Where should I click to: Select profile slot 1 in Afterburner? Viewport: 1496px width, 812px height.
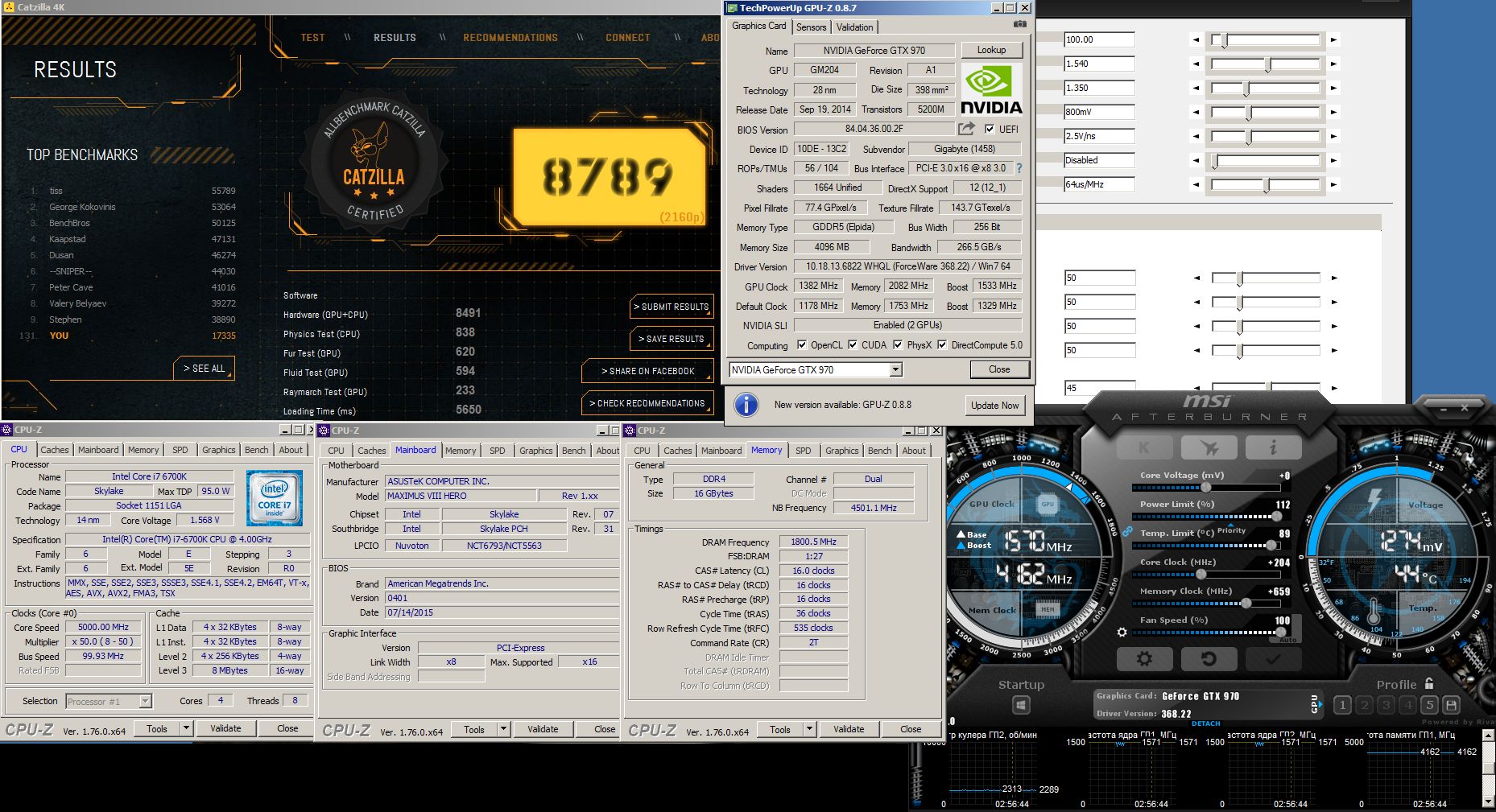1342,705
